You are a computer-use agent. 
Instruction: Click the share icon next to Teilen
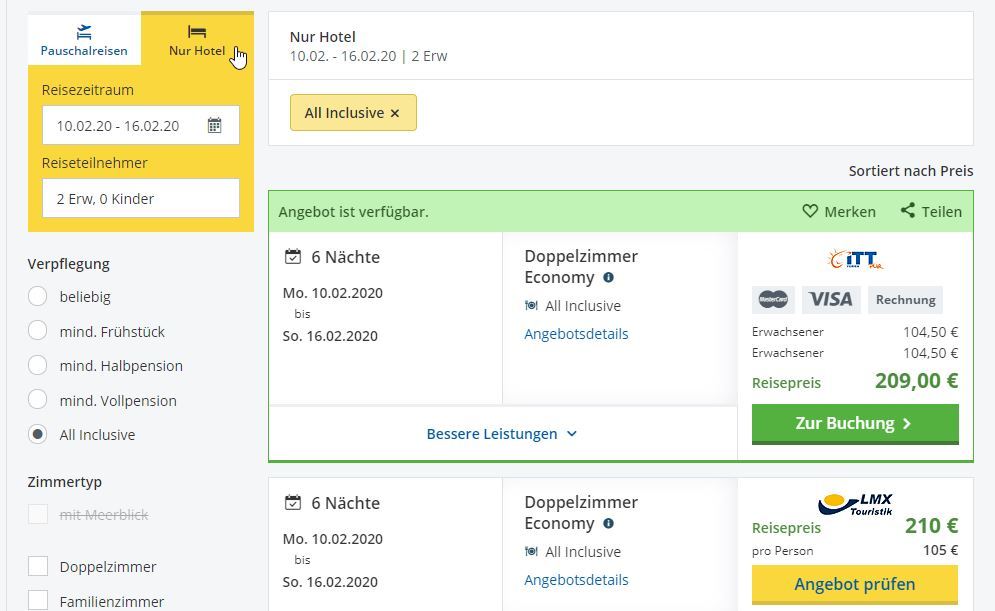908,211
